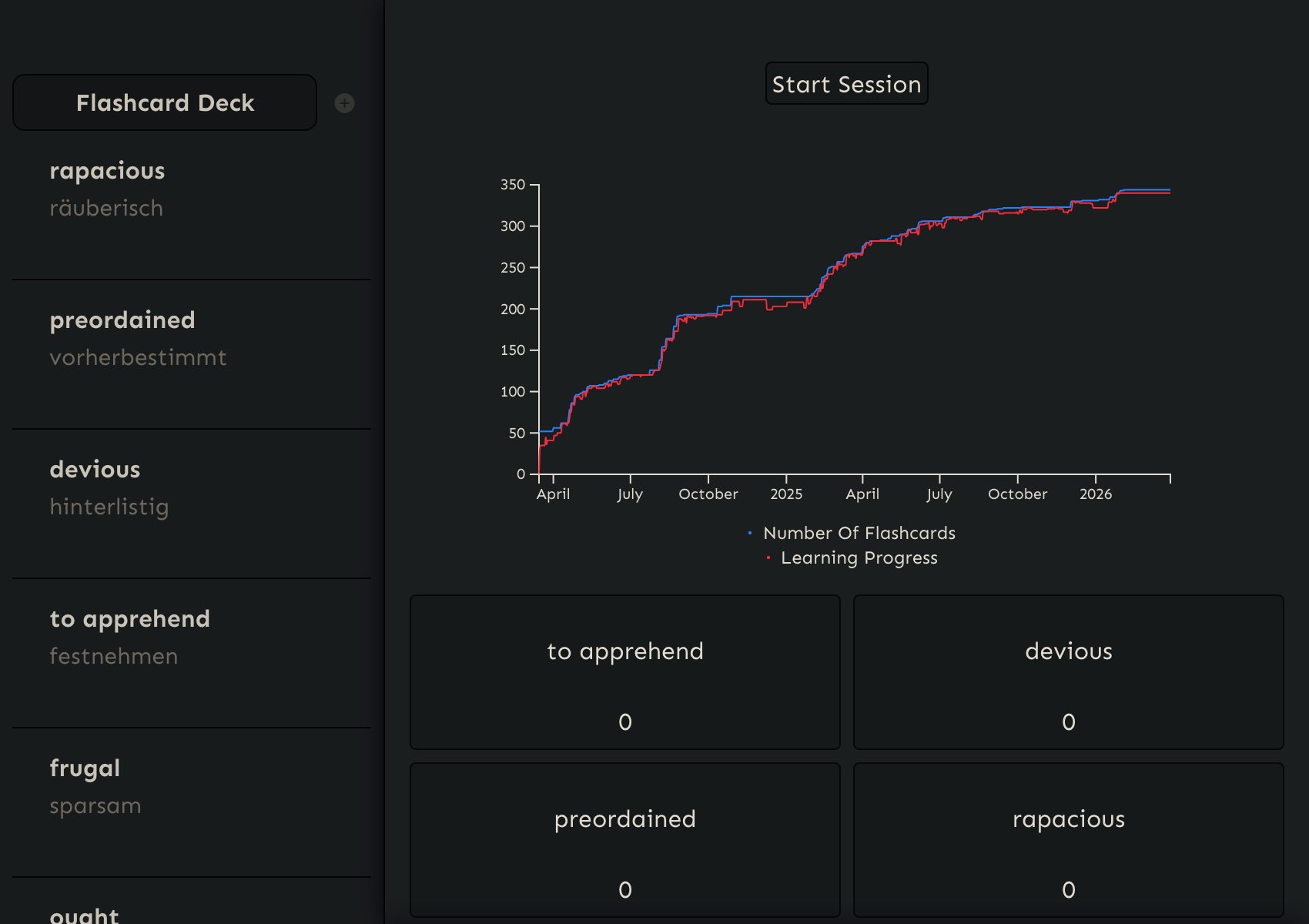1309x924 pixels.
Task: Click the 350 y-axis label
Action: pyautogui.click(x=513, y=185)
